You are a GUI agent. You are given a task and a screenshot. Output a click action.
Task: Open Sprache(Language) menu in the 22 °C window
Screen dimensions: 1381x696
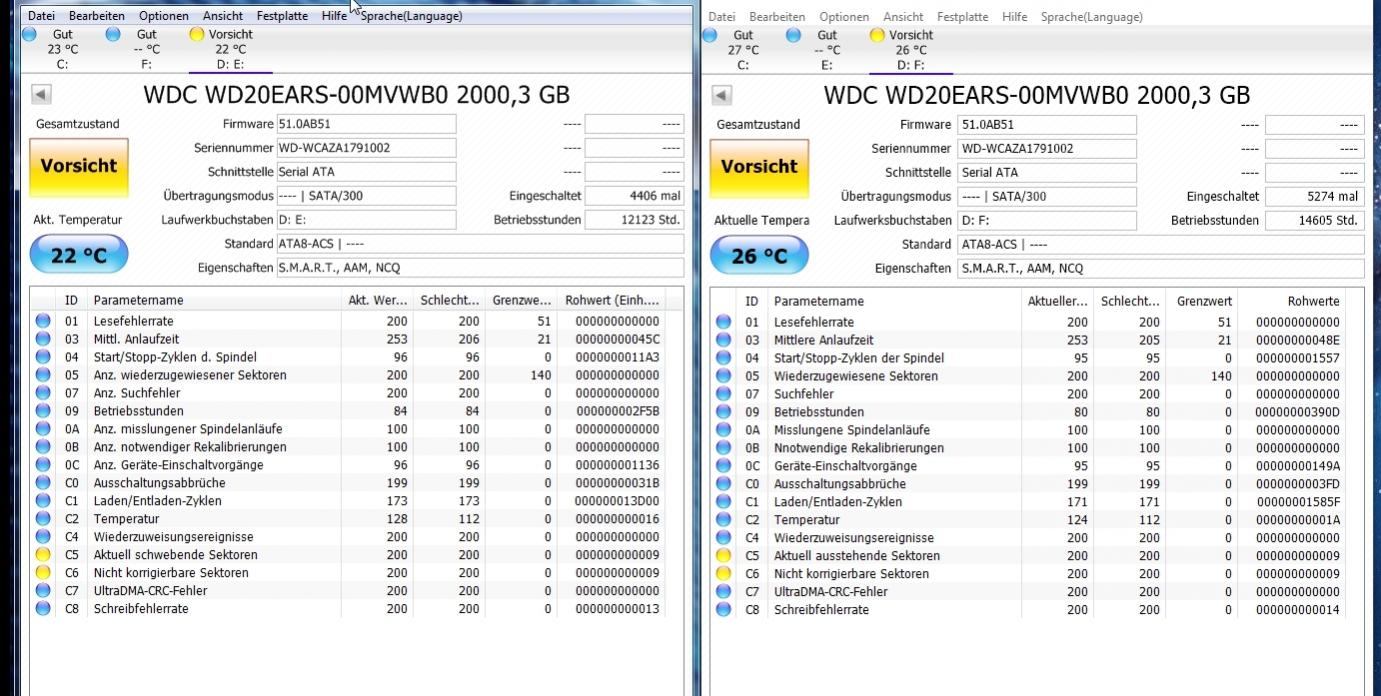click(411, 16)
